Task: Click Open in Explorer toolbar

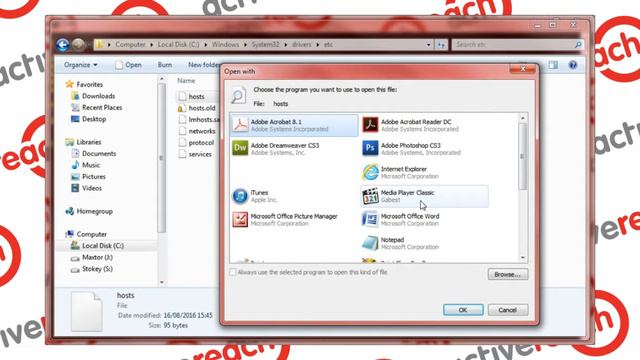Action: coord(128,65)
